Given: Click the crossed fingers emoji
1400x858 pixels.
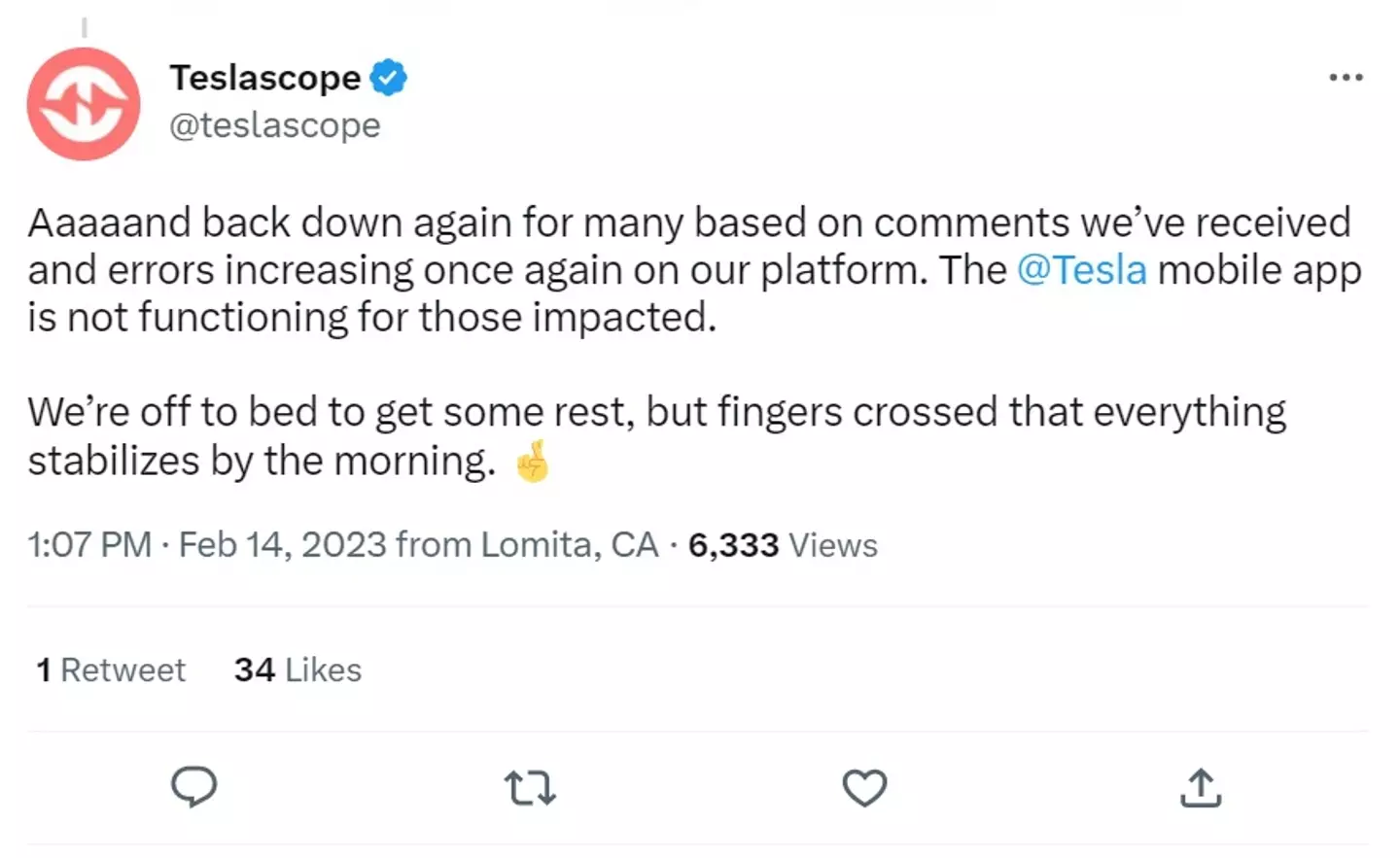Looking at the screenshot, I should click(533, 462).
